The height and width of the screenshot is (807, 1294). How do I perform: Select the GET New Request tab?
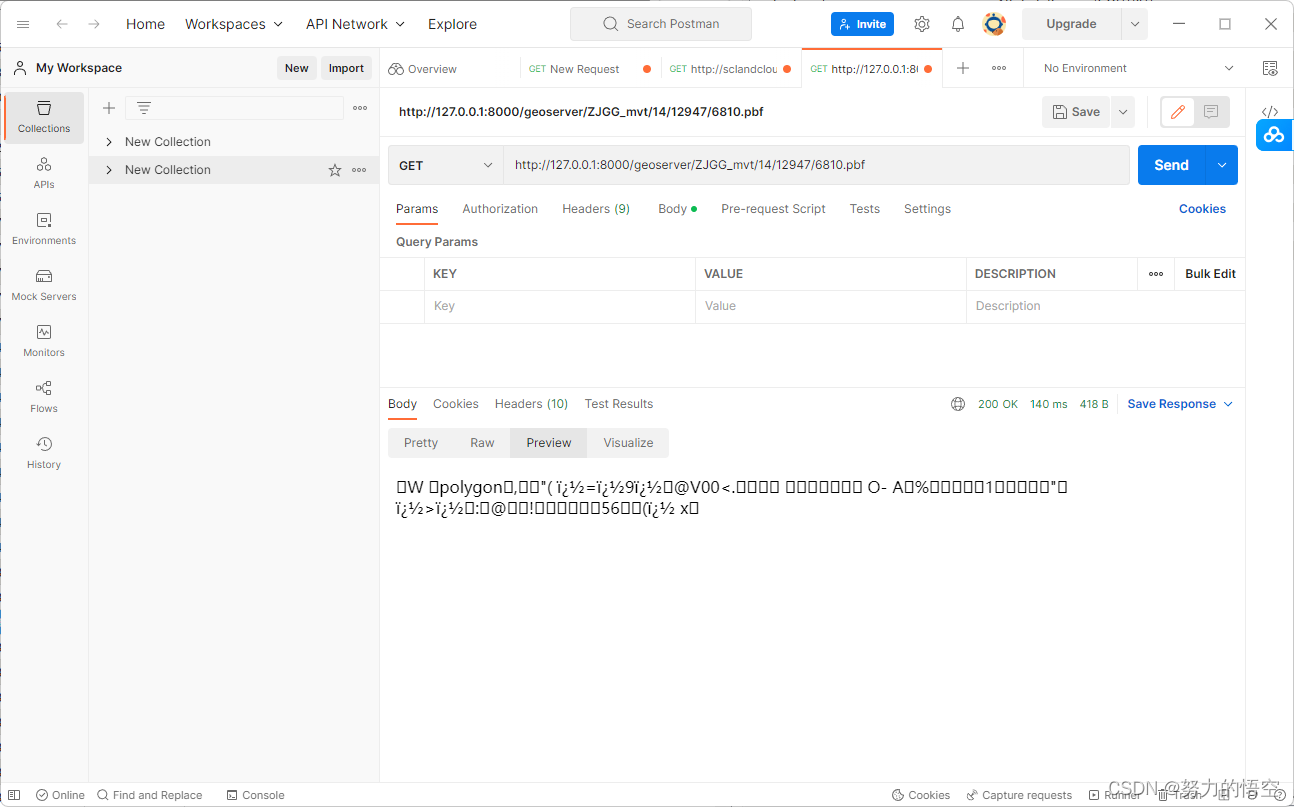pyautogui.click(x=590, y=69)
